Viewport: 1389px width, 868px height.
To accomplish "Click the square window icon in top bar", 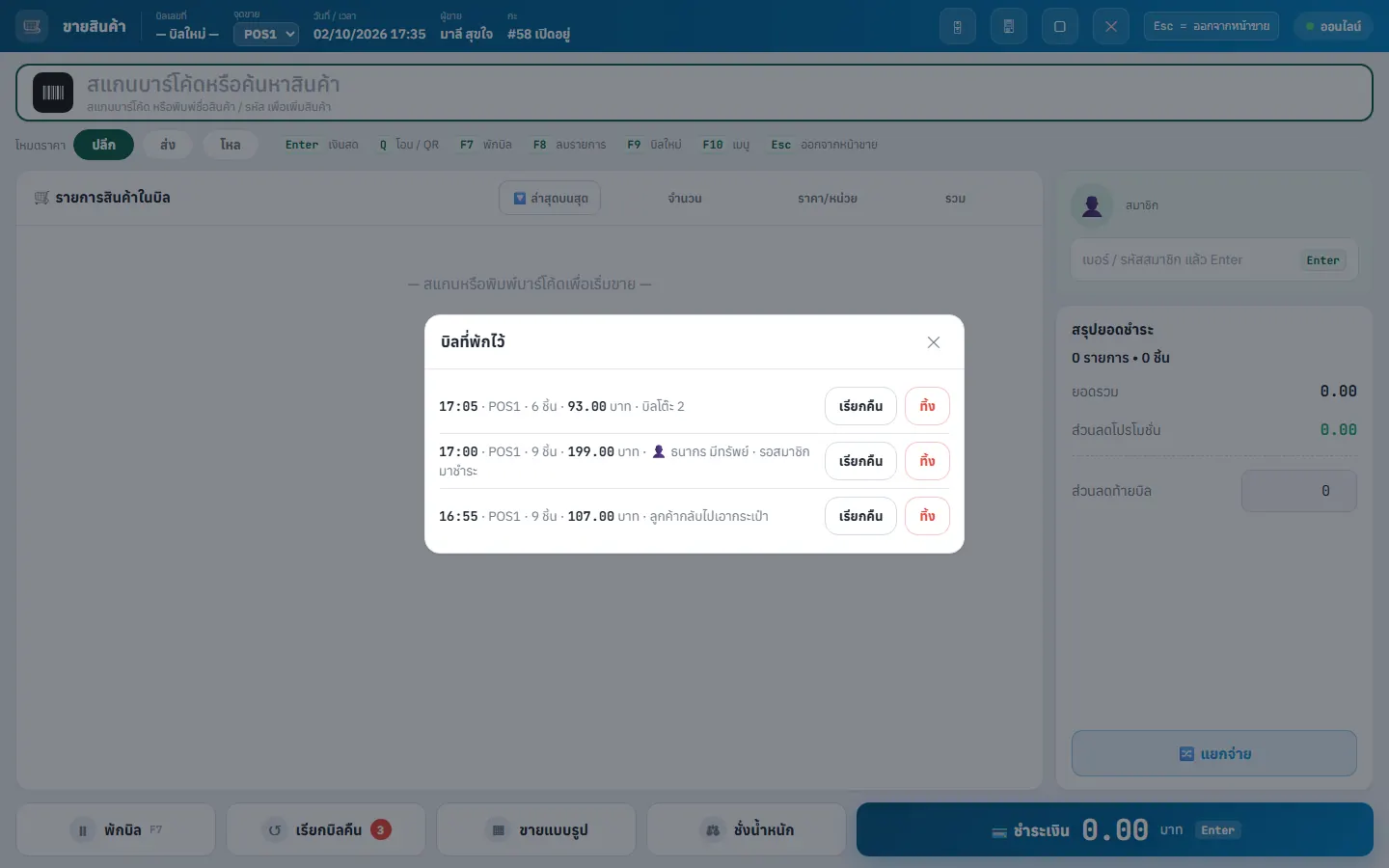I will click(x=1059, y=26).
